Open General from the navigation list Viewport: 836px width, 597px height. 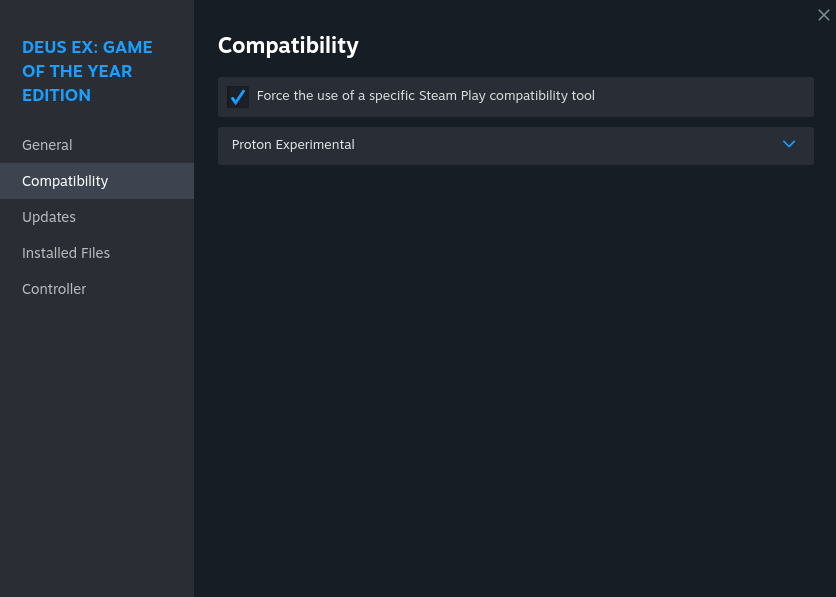(x=47, y=144)
